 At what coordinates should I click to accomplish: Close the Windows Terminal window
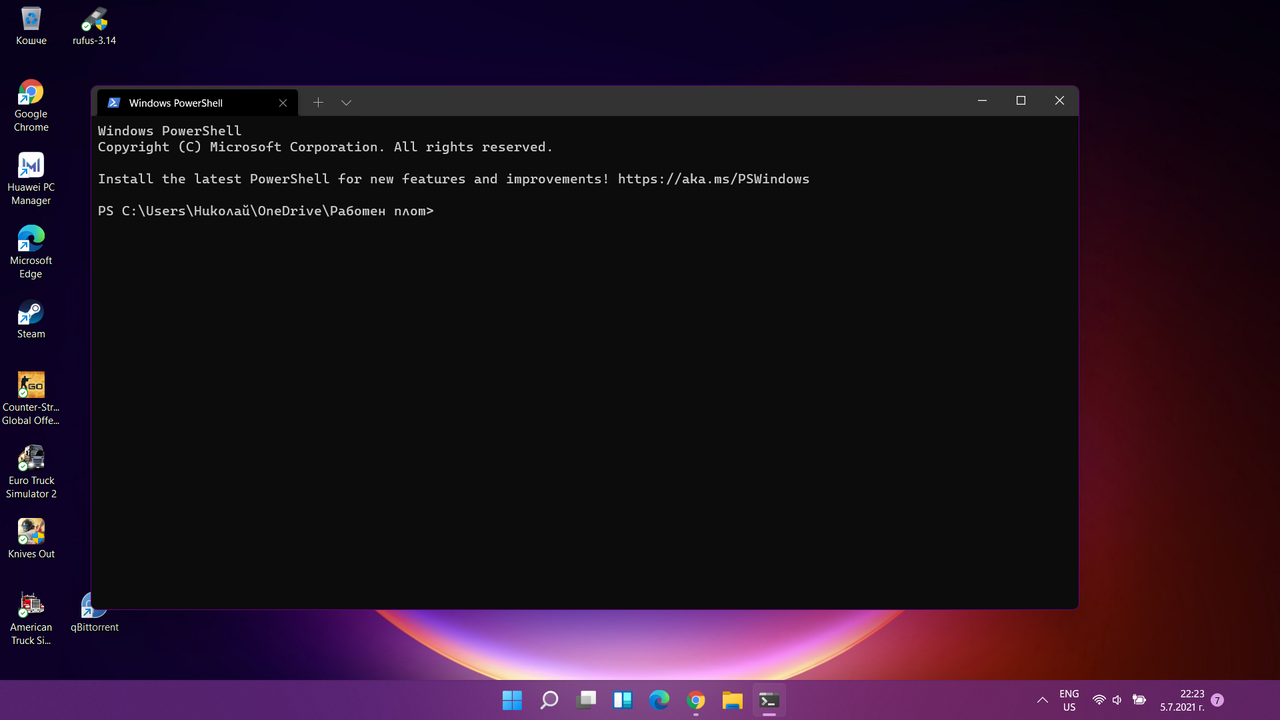1060,101
